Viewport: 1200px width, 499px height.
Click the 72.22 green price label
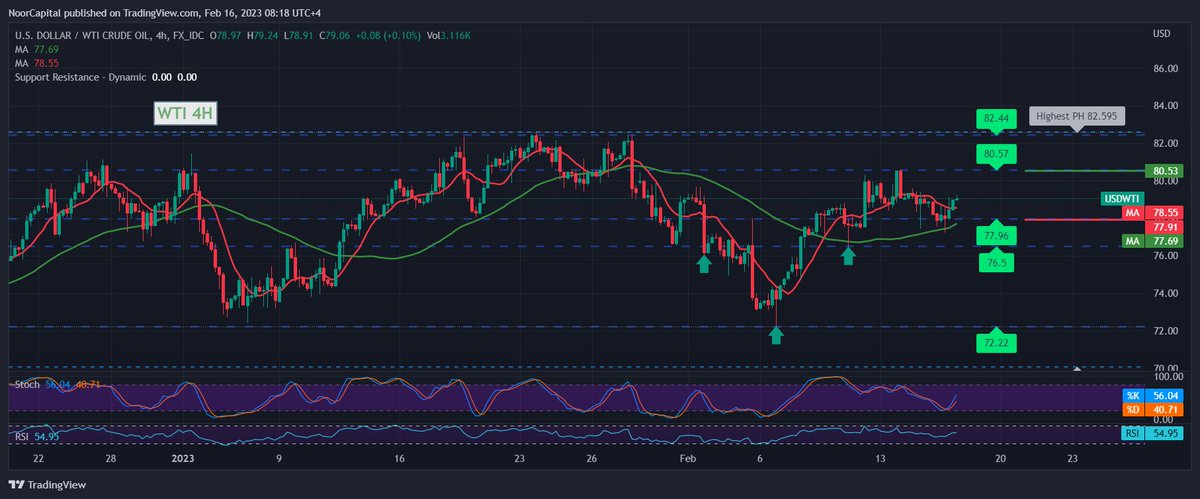(996, 341)
